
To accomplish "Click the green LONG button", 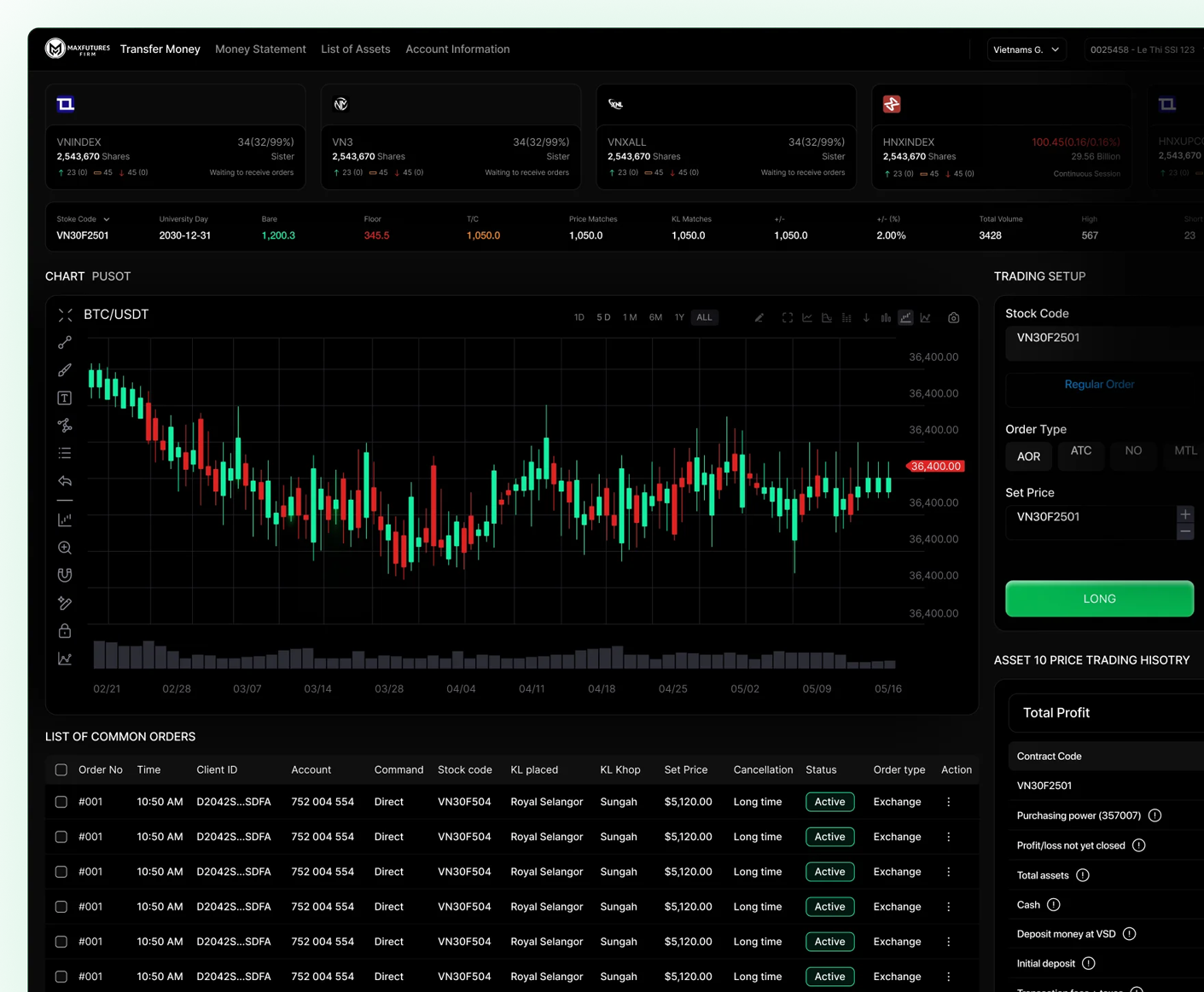I will click(x=1099, y=599).
